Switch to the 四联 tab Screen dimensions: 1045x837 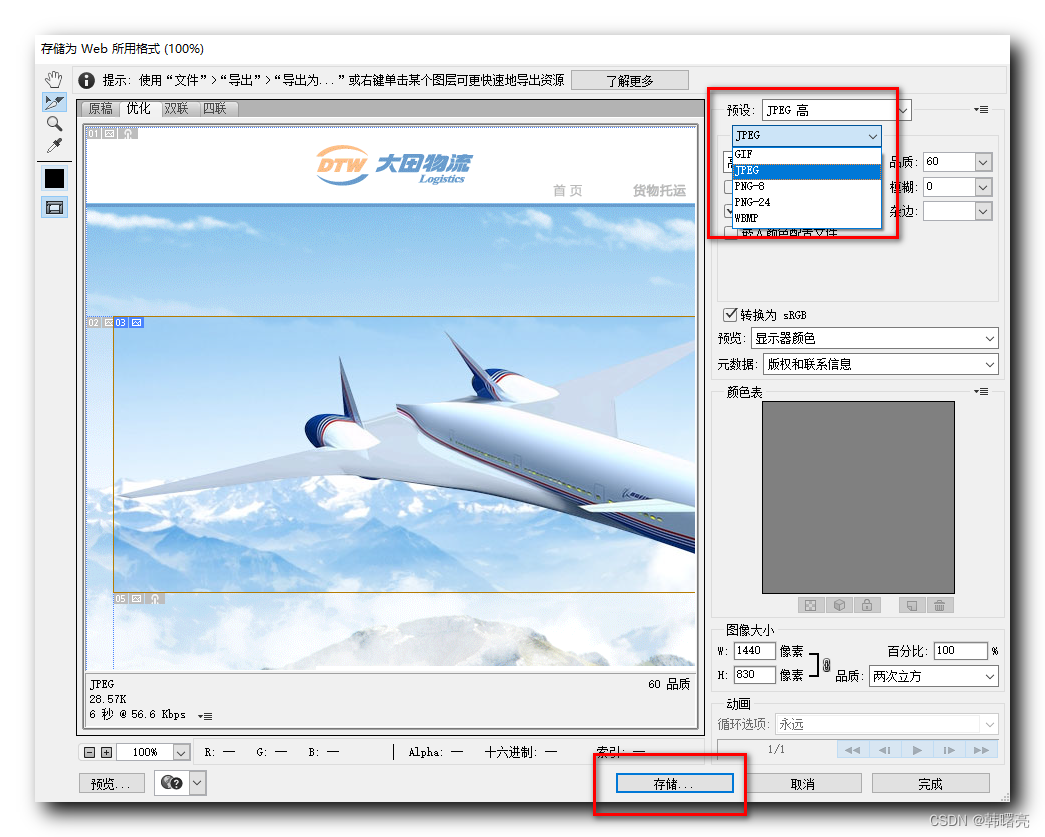[215, 109]
